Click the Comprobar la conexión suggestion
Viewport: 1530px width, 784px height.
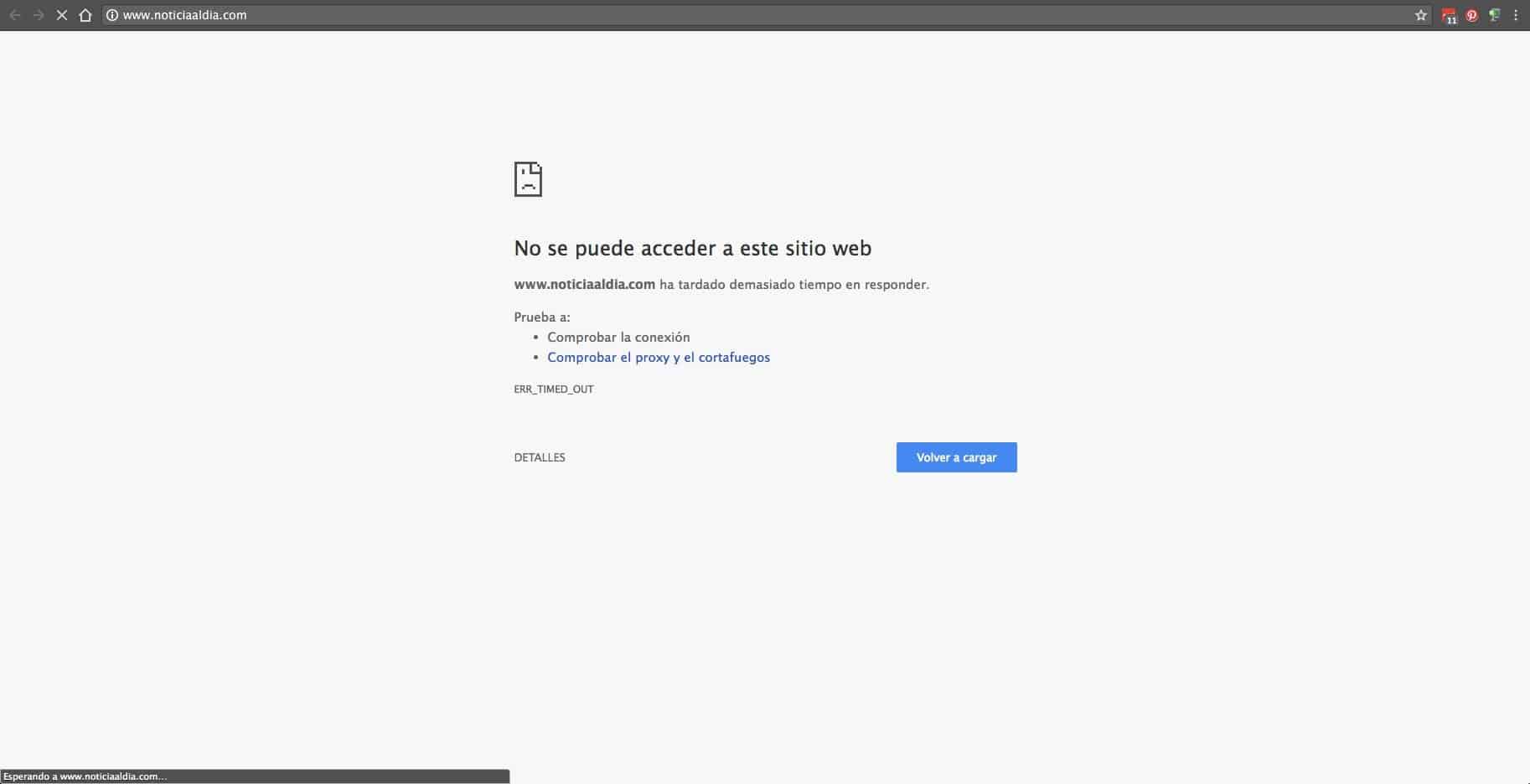(x=618, y=338)
